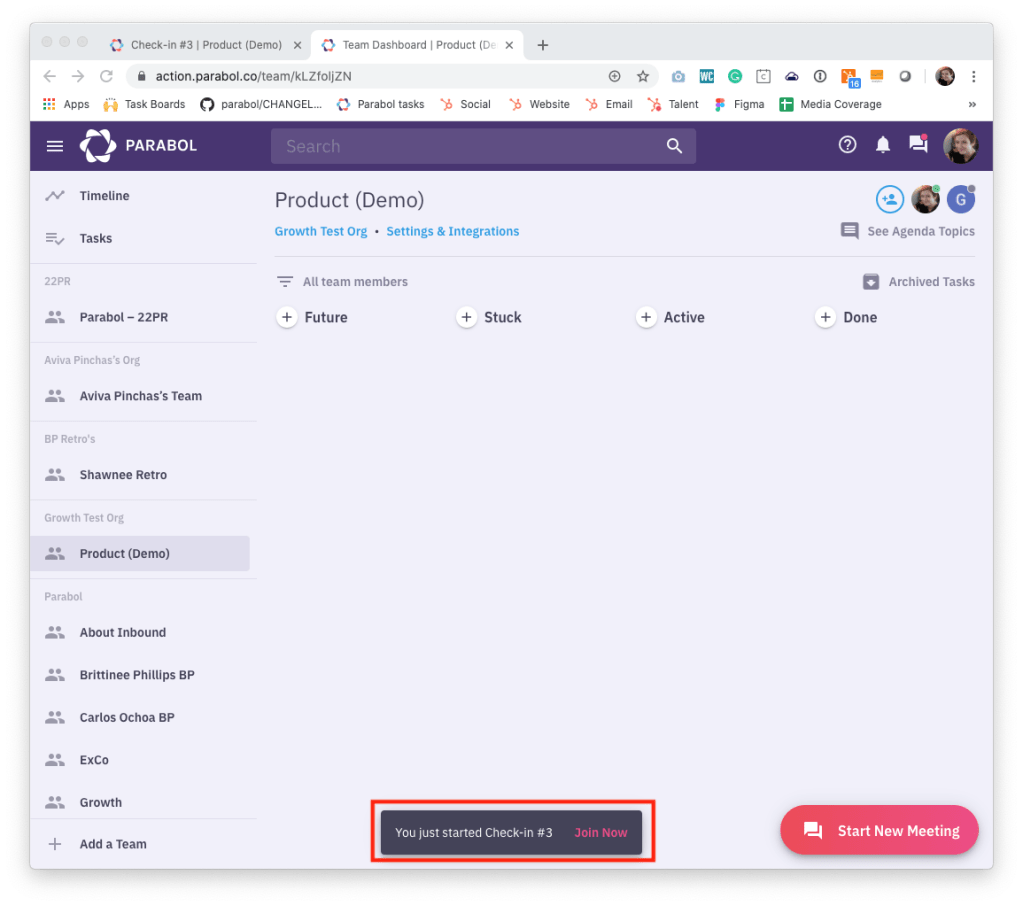Open the Talent bookmark
The height and width of the screenshot is (906, 1023).
[673, 104]
